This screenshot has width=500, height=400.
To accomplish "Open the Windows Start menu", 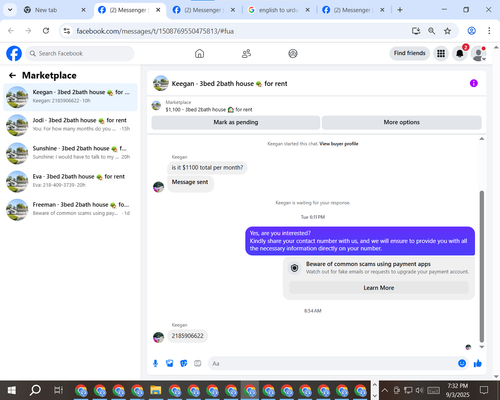I will (x=12, y=390).
